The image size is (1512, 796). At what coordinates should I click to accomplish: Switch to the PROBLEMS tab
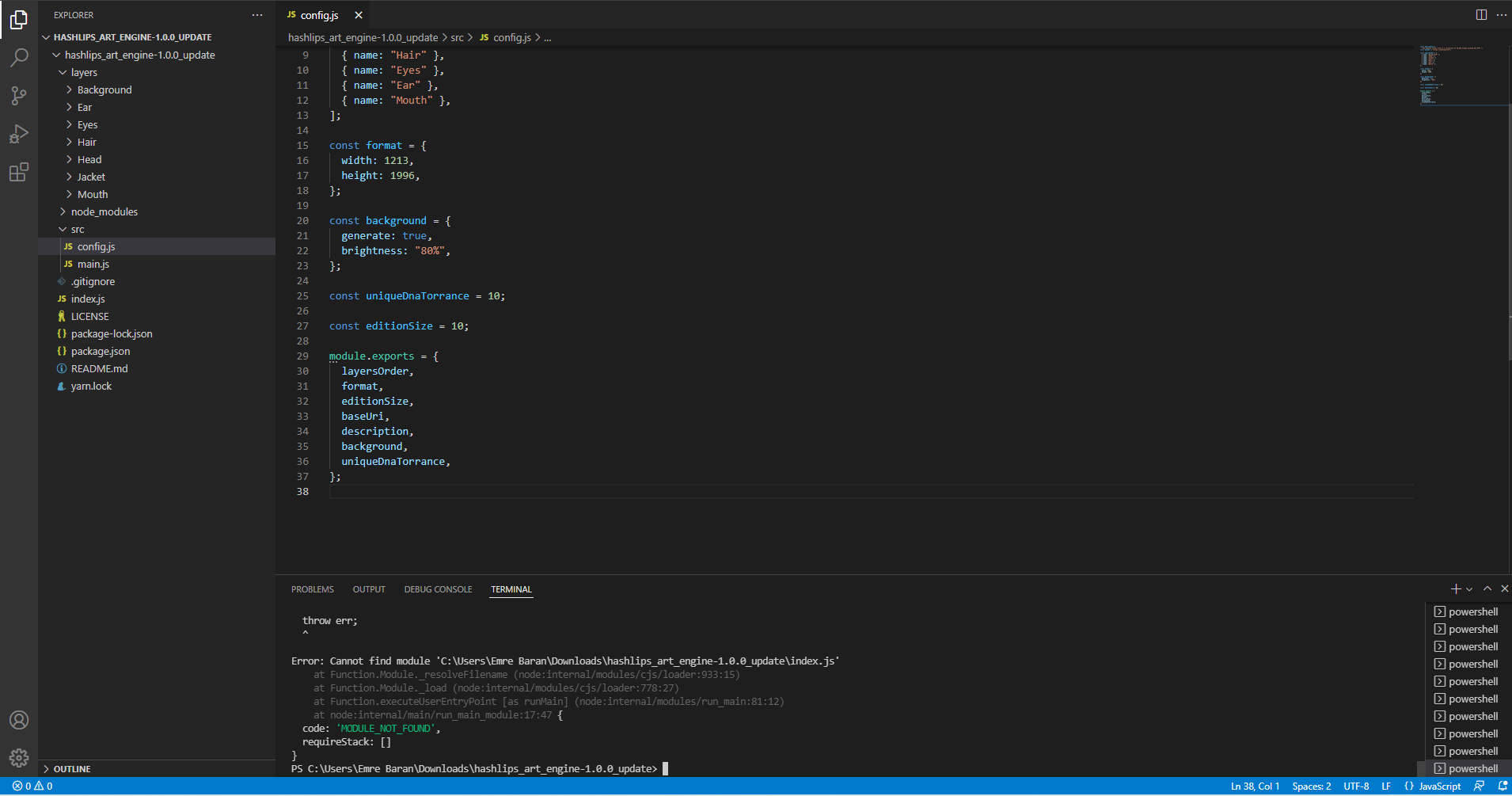312,588
